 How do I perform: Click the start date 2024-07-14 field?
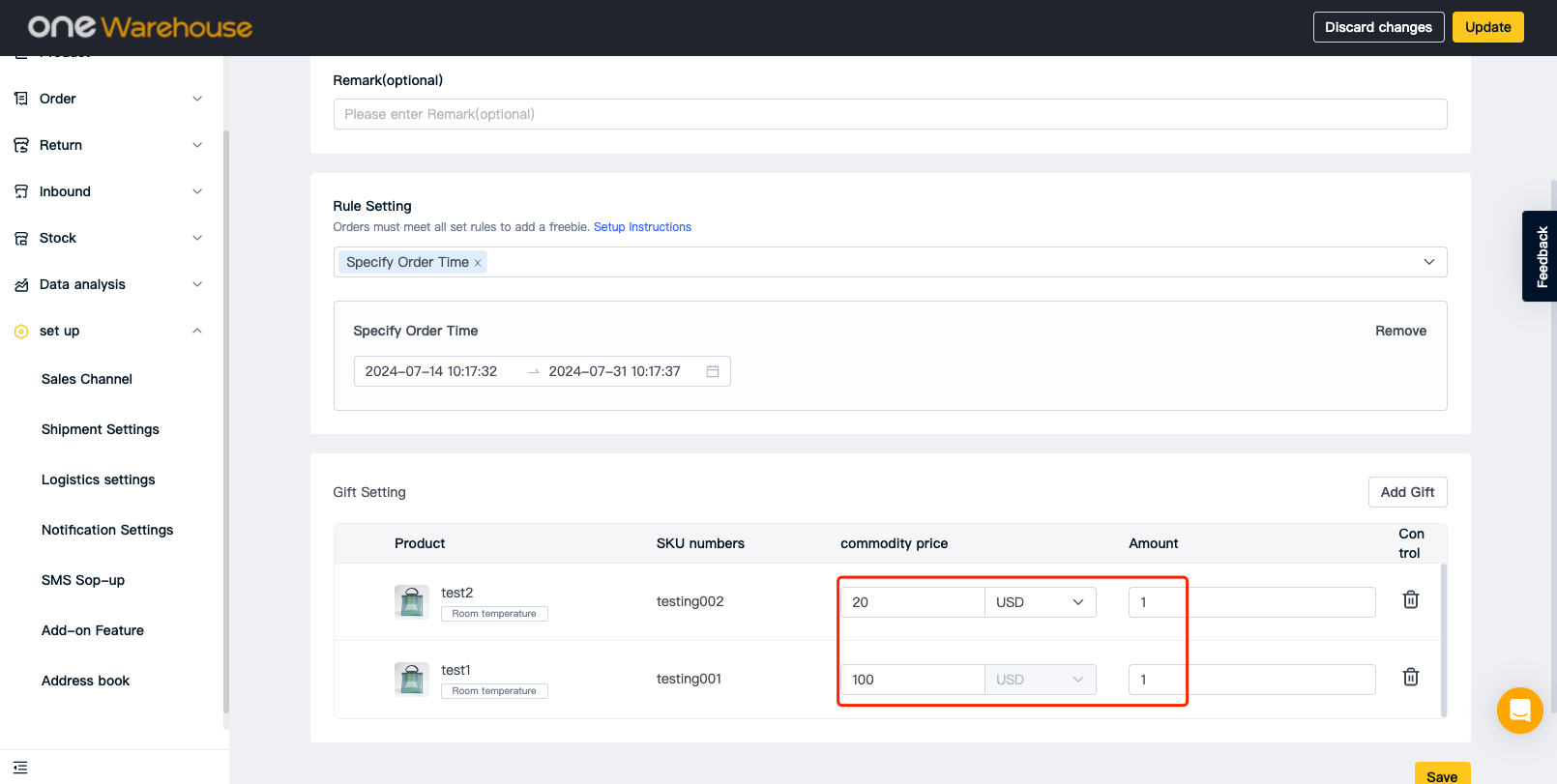click(431, 371)
